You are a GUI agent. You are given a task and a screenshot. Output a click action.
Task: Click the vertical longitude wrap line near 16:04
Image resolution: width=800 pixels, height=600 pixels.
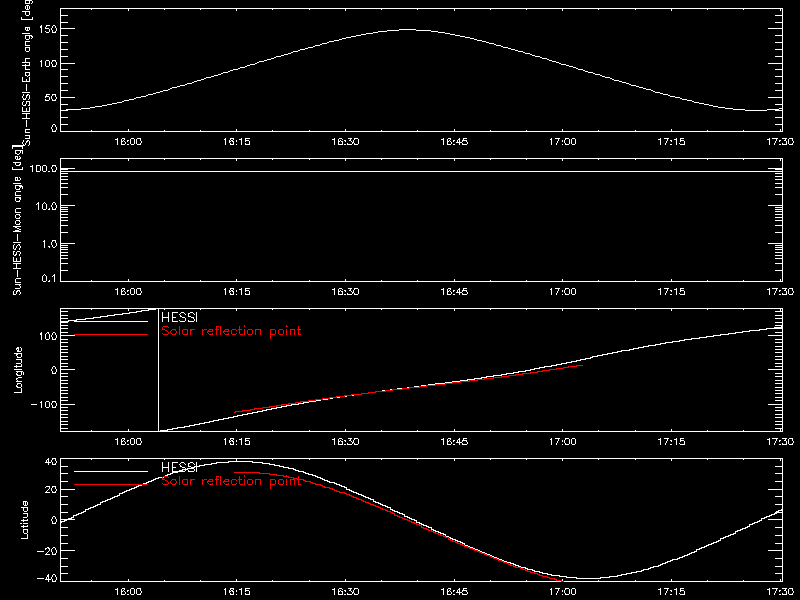[x=158, y=370]
